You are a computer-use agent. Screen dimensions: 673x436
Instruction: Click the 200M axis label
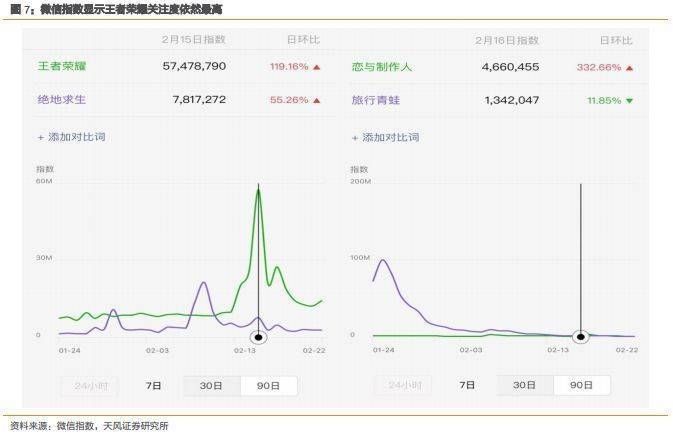point(361,182)
